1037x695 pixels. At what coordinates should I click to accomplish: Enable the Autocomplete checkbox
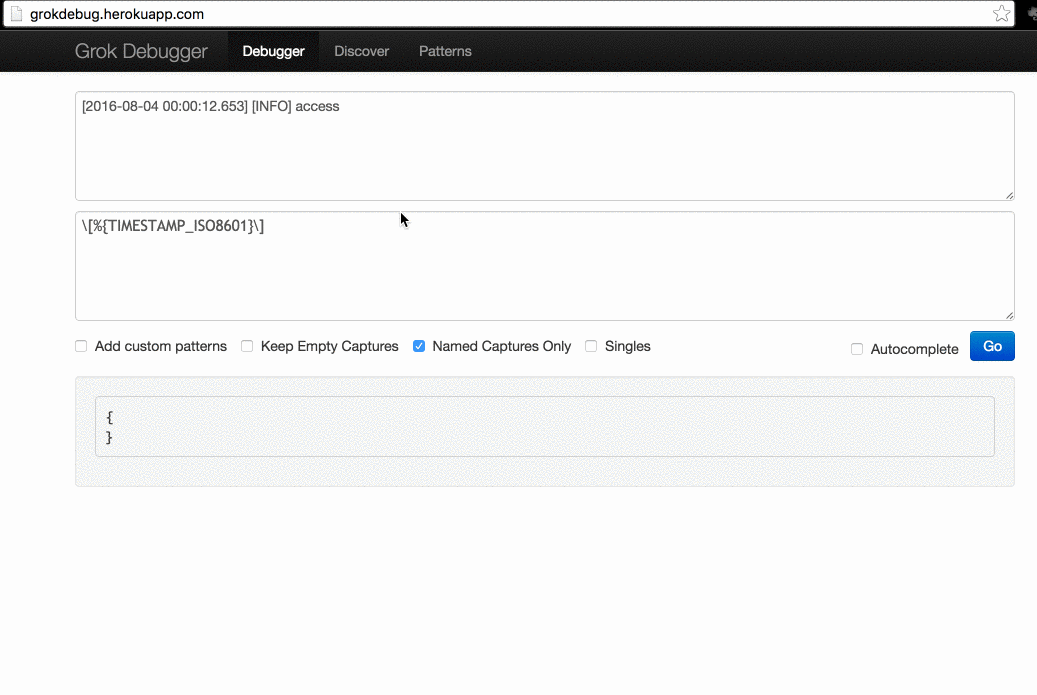tap(857, 349)
